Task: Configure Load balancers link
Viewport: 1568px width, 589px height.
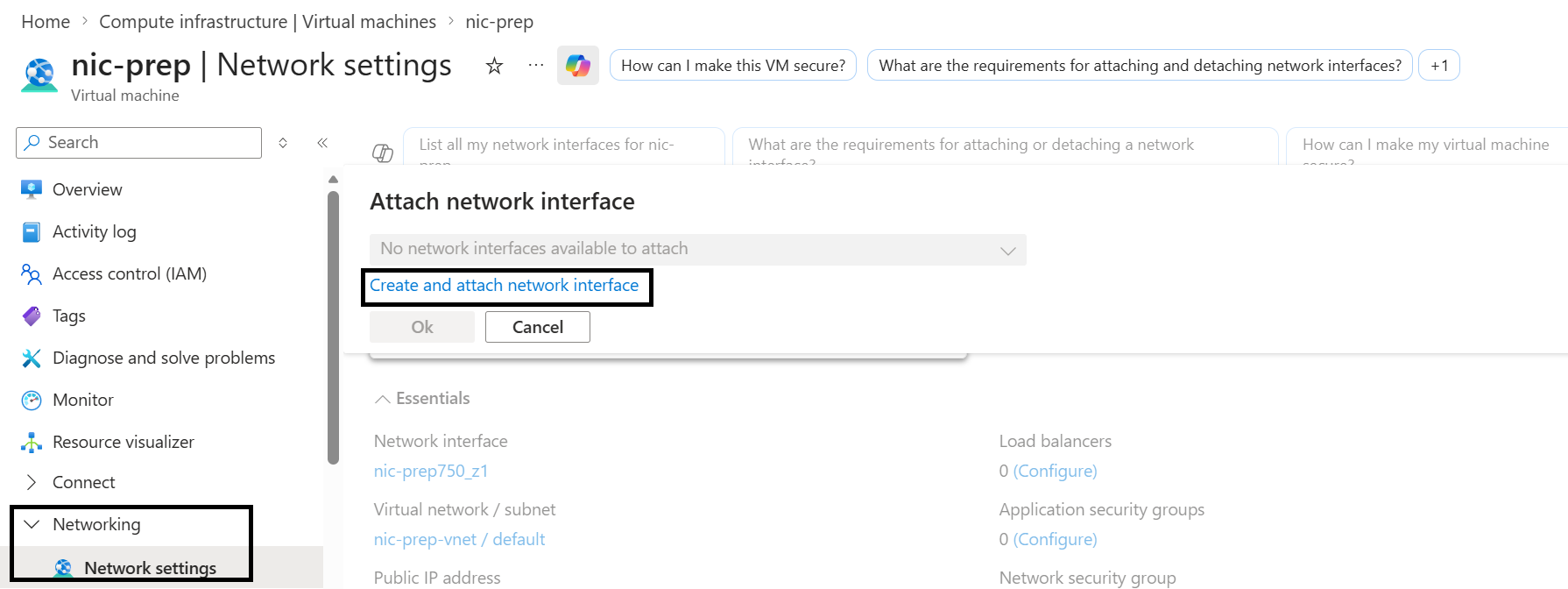Action: pyautogui.click(x=1055, y=471)
